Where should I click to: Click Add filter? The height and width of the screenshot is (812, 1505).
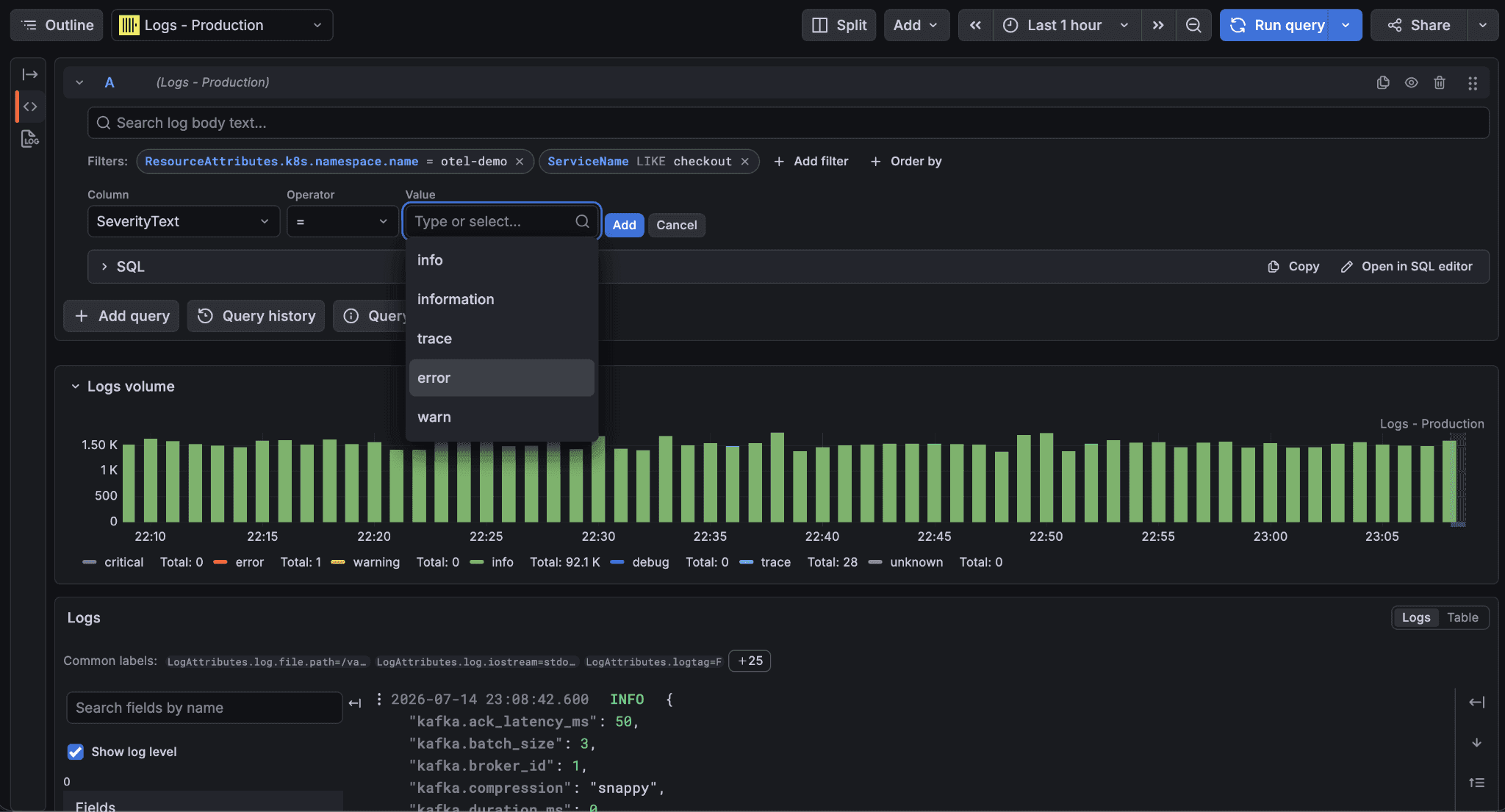tap(811, 161)
